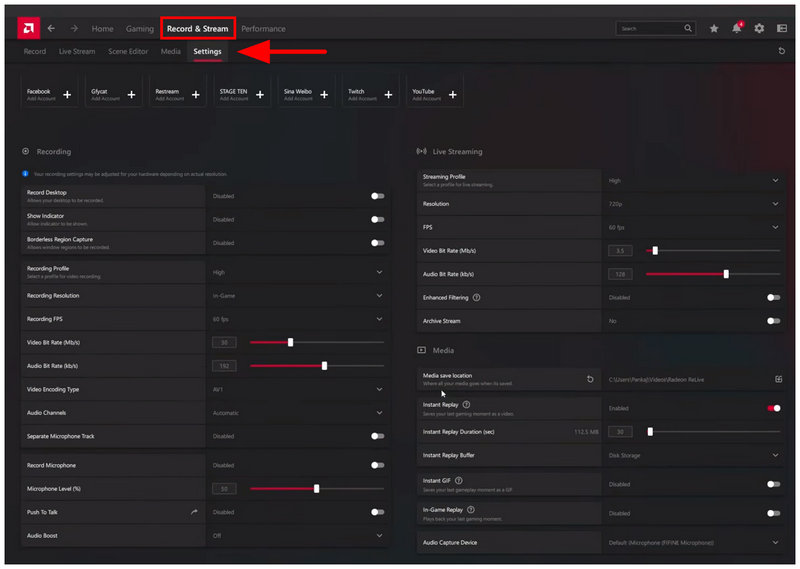Toggle Borderless Region Capture switch
This screenshot has height=569, width=800.
point(378,243)
